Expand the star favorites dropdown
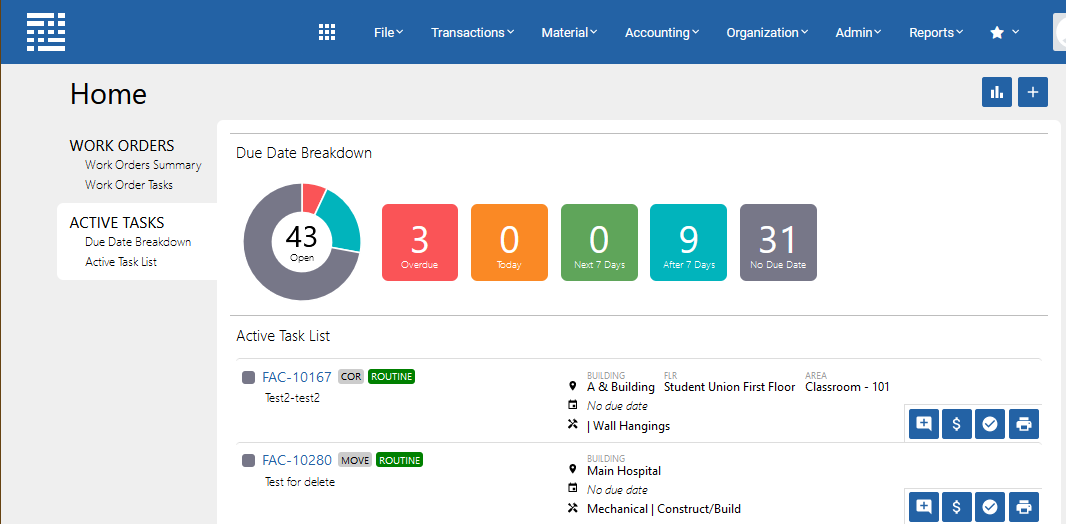This screenshot has width=1066, height=524. 1004,32
